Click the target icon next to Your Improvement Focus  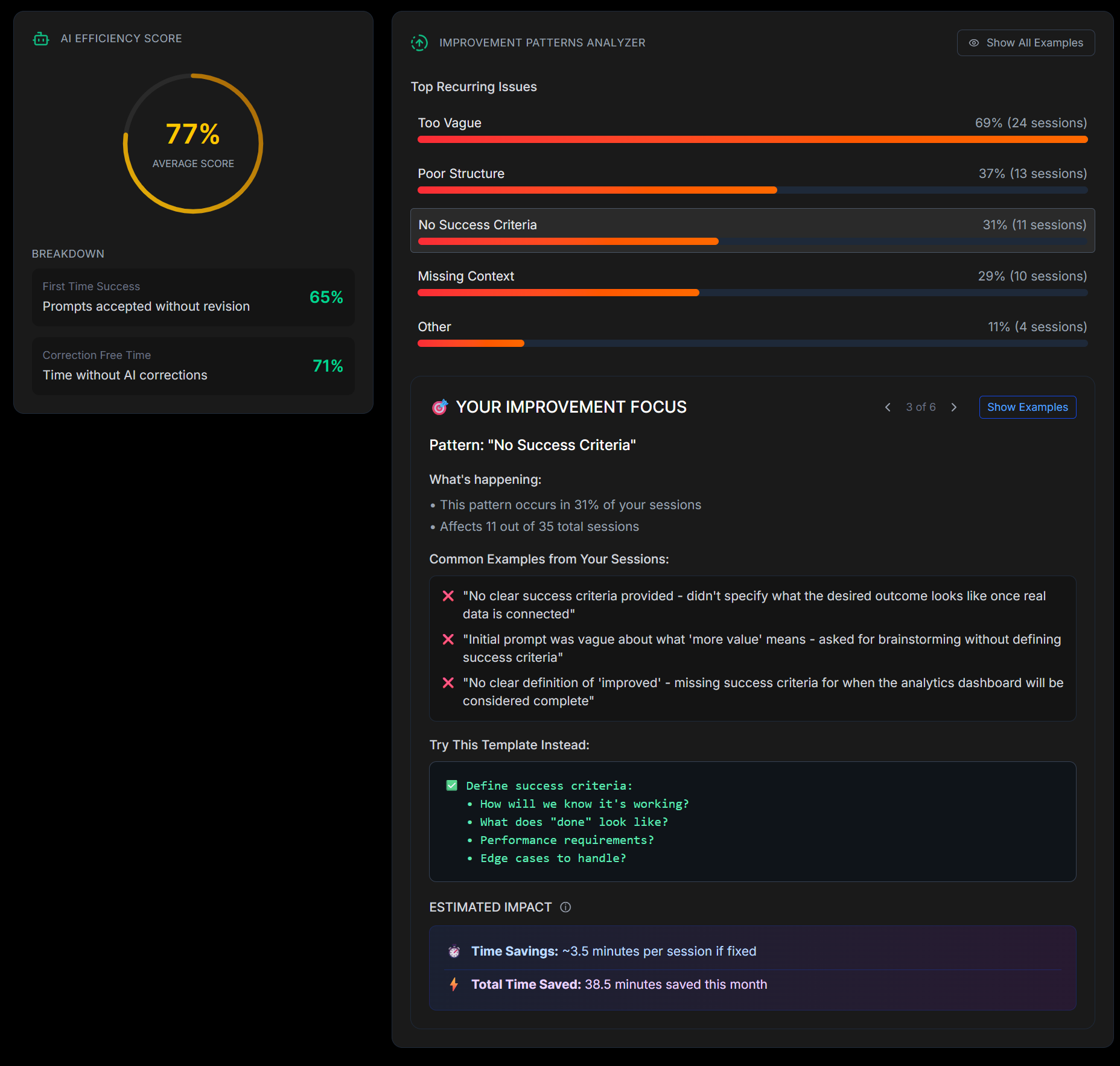[440, 407]
